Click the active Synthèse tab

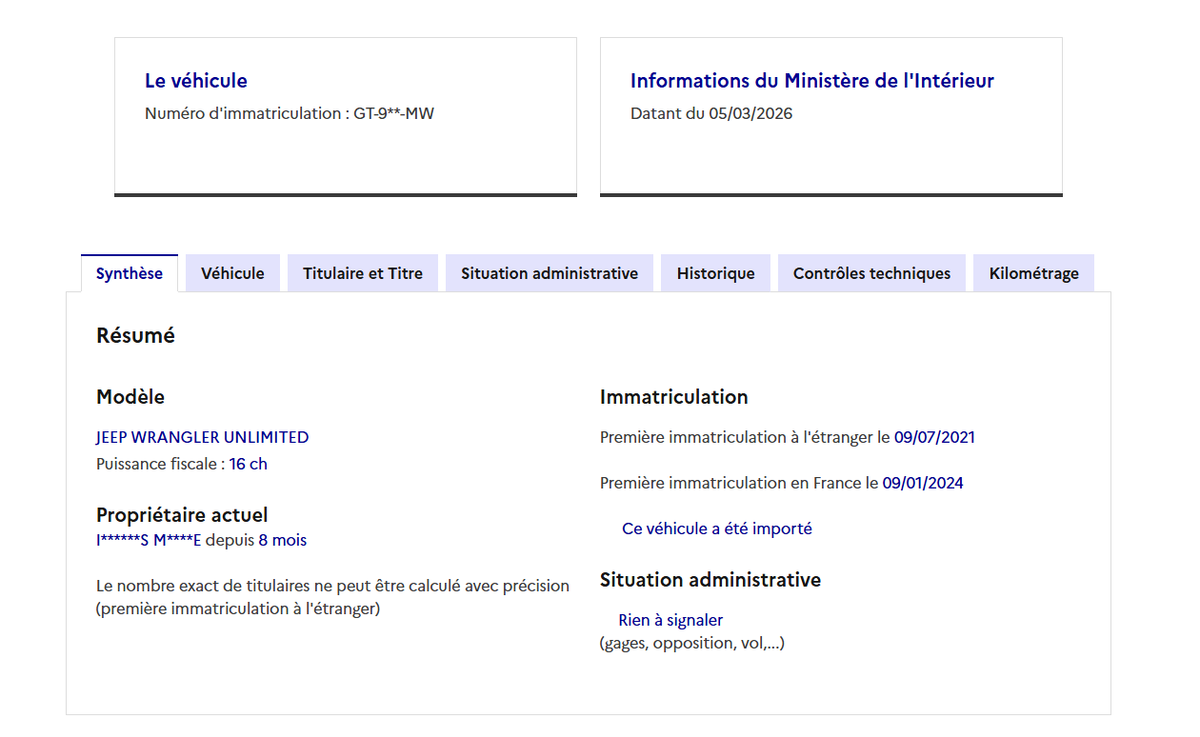coord(129,273)
